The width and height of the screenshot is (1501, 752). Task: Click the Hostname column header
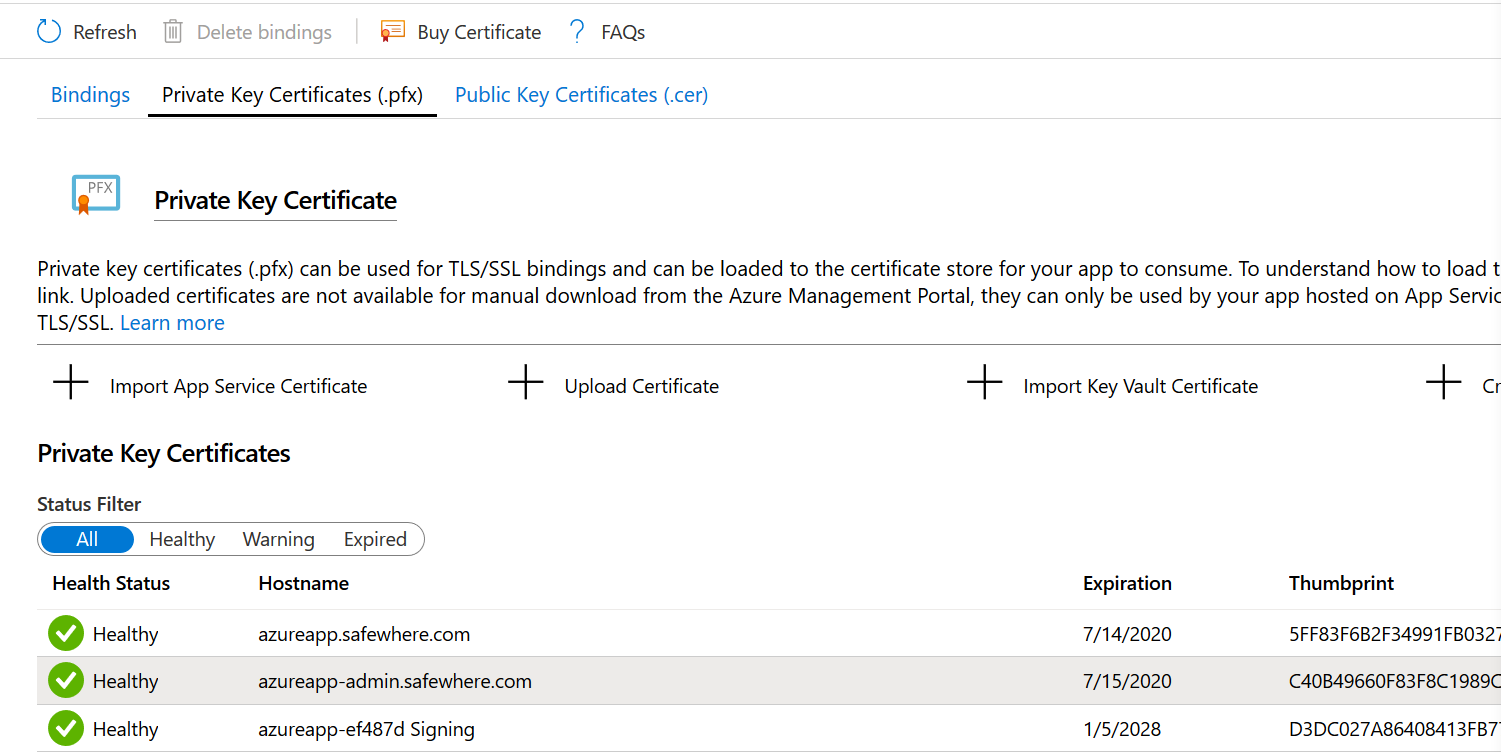coord(303,583)
